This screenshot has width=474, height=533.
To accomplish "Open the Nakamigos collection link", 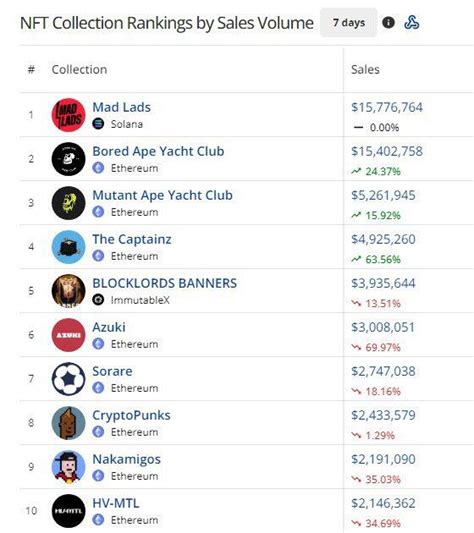I will coord(126,459).
